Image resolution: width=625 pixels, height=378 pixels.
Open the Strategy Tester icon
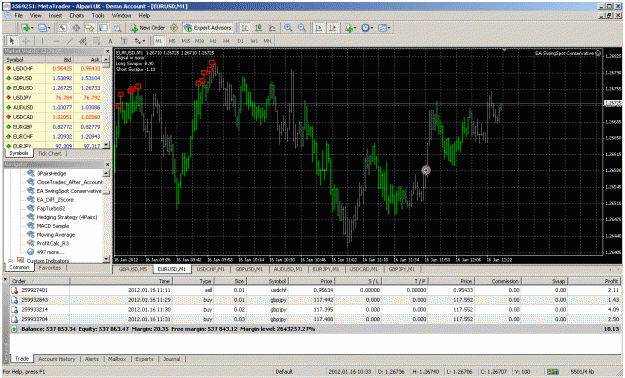click(117, 28)
